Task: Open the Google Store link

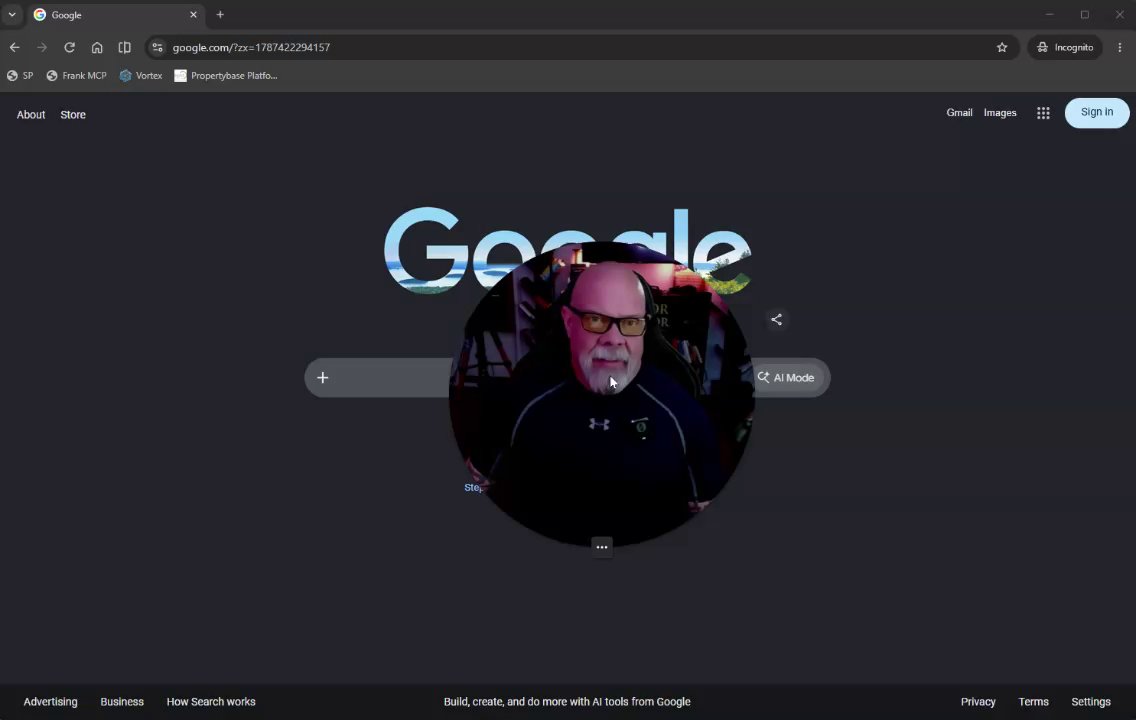Action: 73,114
